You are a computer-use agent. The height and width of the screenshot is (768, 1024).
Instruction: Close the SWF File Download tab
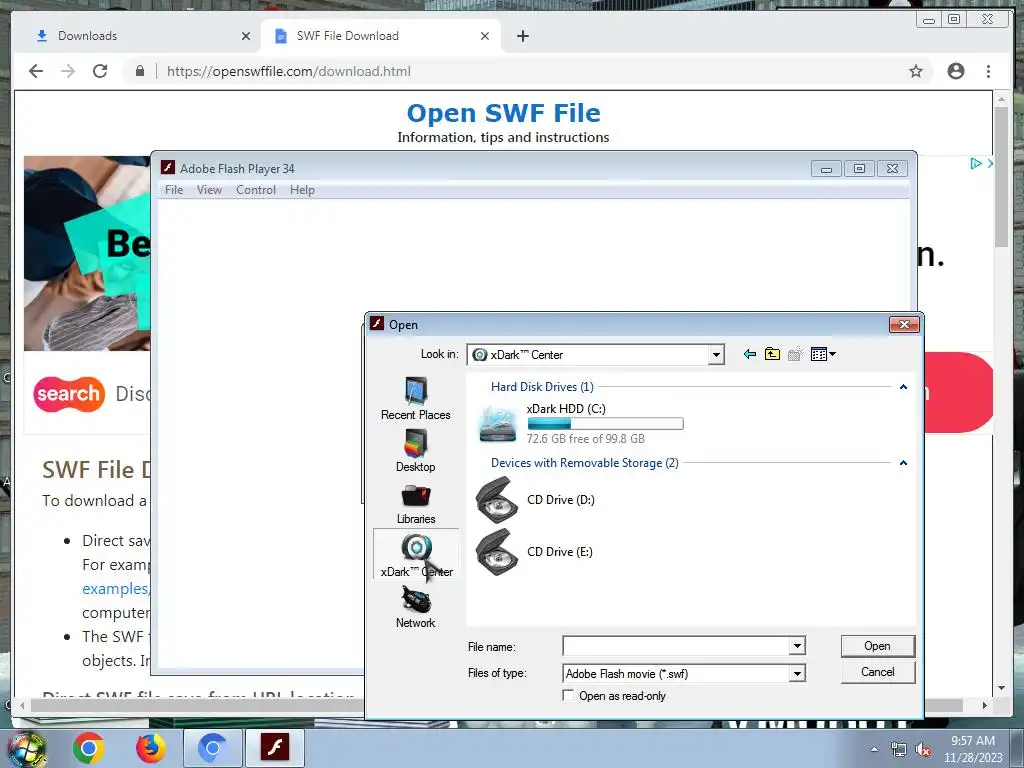coord(485,36)
